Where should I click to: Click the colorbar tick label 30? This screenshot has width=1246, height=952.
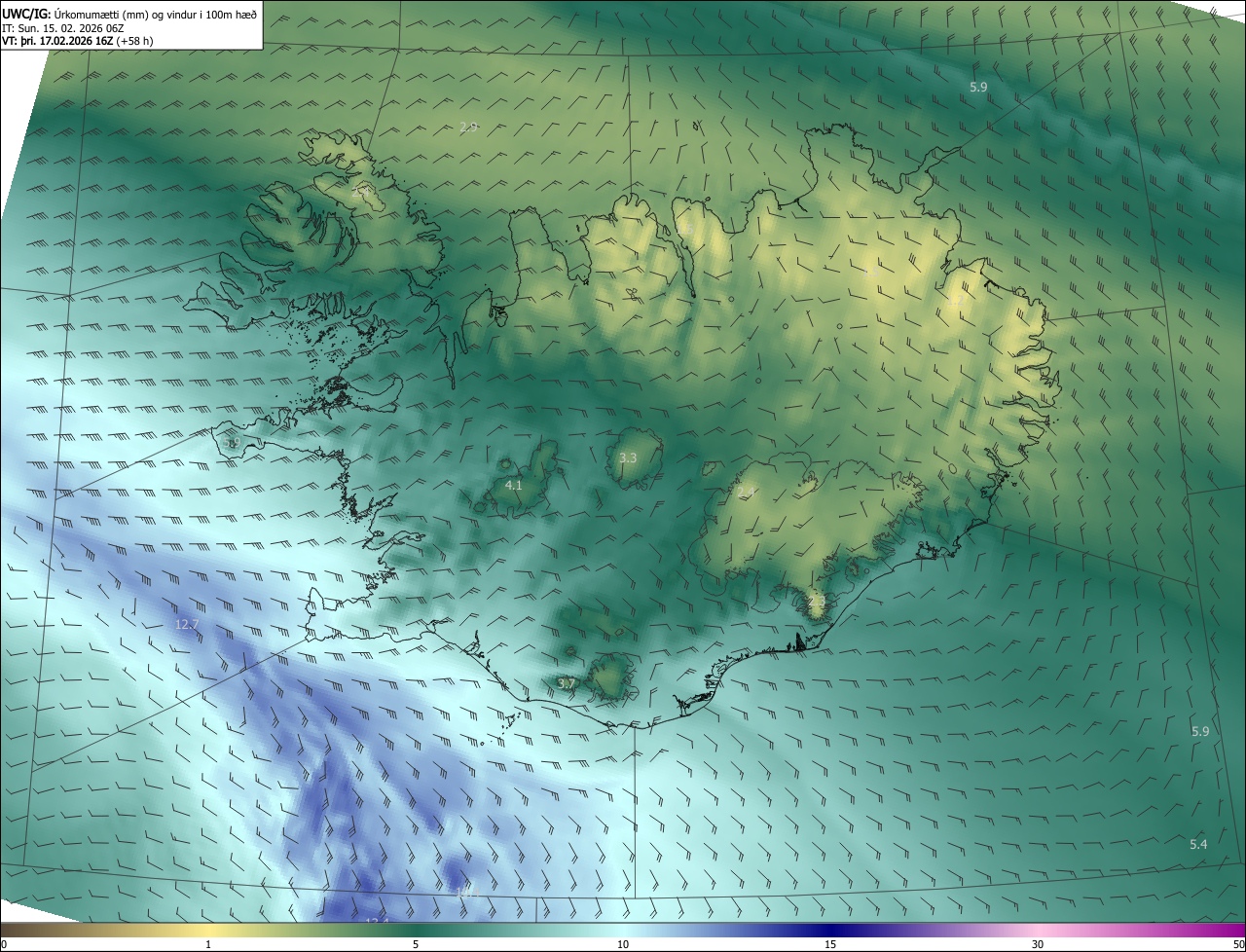point(1038,945)
